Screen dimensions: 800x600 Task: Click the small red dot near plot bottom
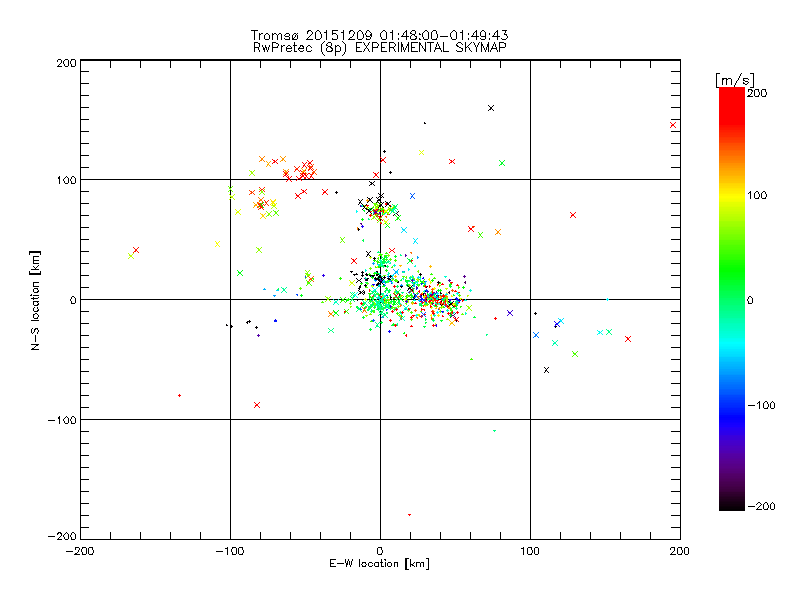point(409,515)
